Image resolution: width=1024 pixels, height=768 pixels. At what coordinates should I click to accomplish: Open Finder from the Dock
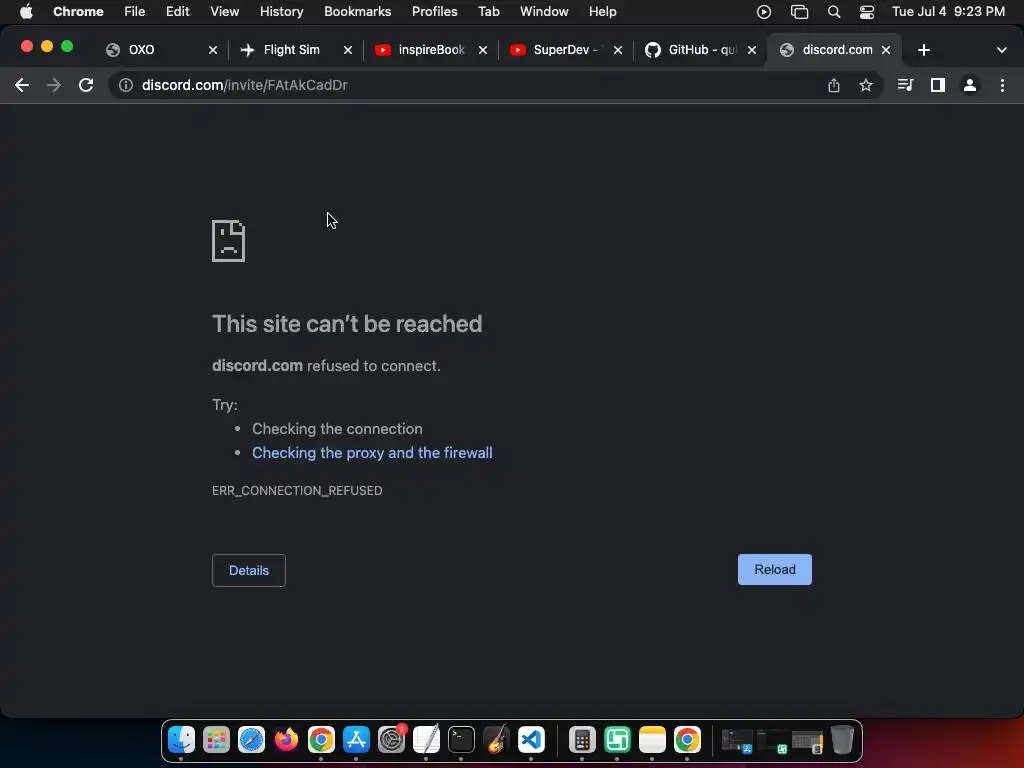(x=181, y=740)
